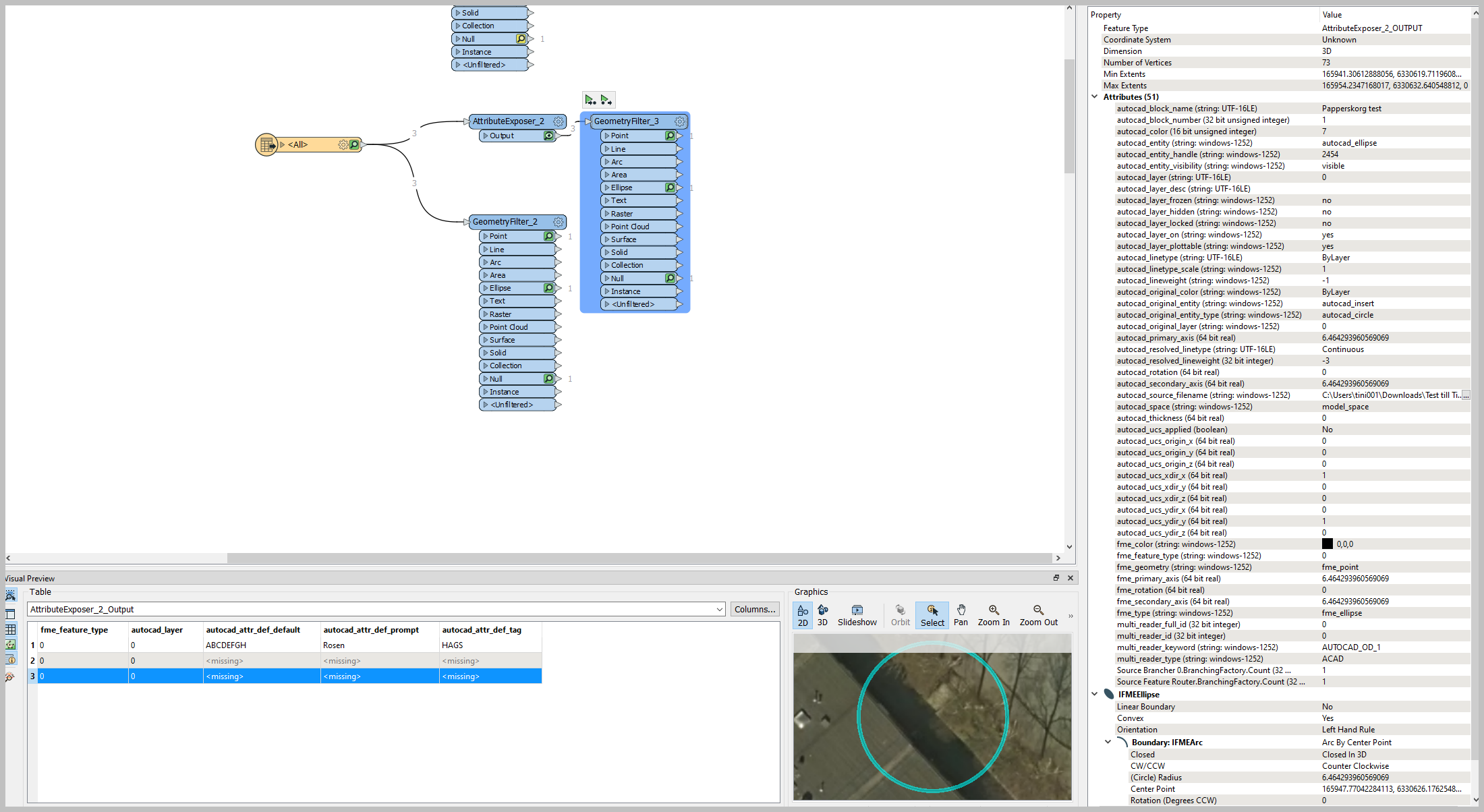Collapse the Attributes (51) section
This screenshot has width=1484, height=812.
coord(1095,97)
